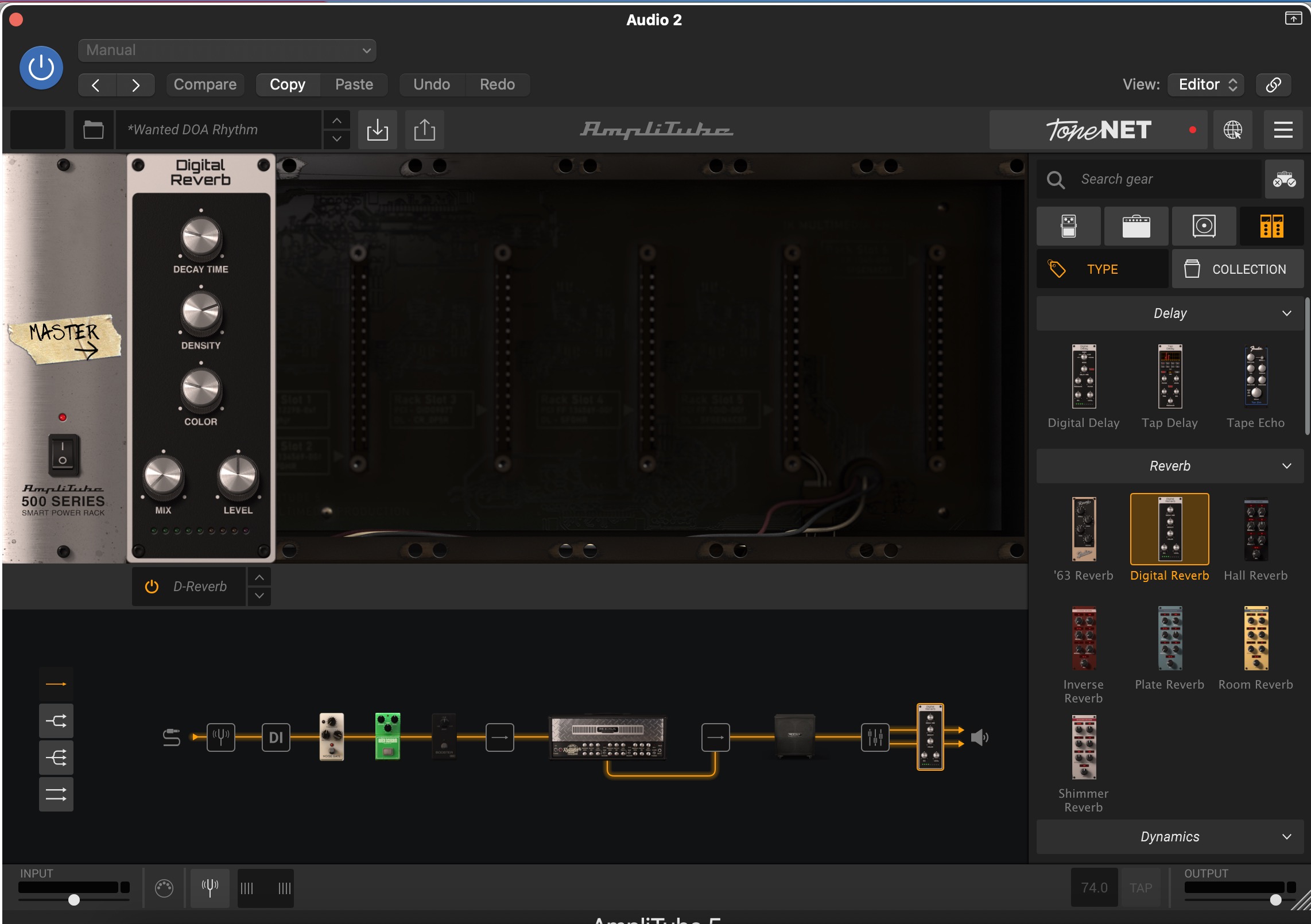Viewport: 1311px width, 924px height.
Task: Click the tuner block in signal chain
Action: (221, 737)
